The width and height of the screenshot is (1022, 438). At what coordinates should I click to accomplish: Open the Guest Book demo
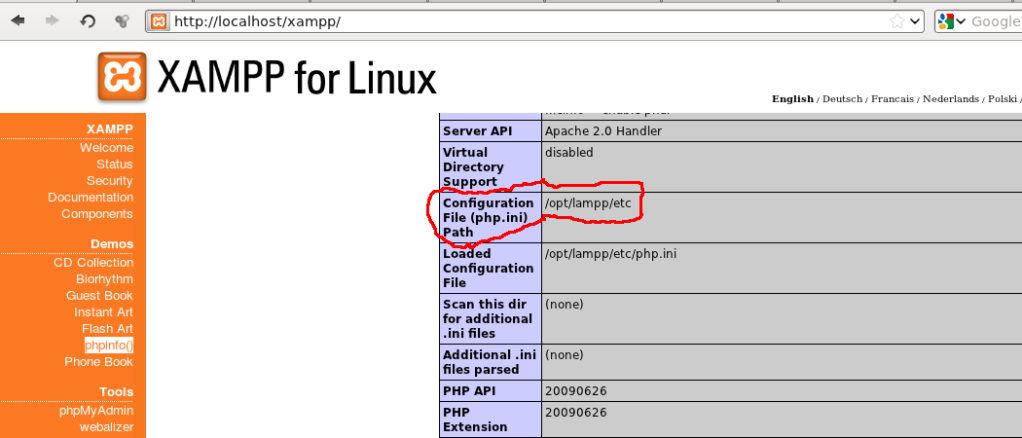tap(99, 296)
